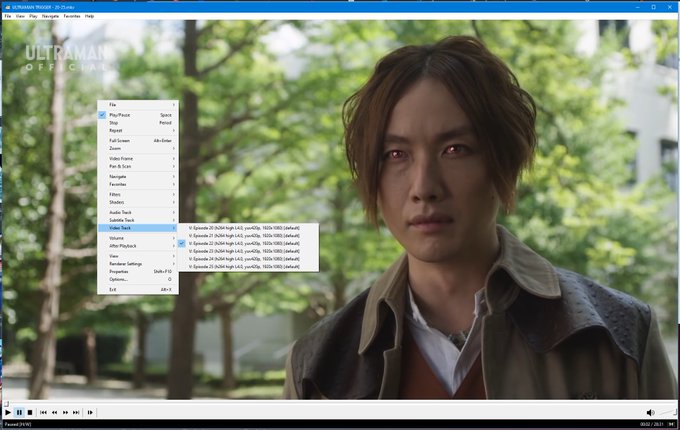The height and width of the screenshot is (430, 680).
Task: Click the fast-forward (increase speed) icon
Action: point(65,412)
